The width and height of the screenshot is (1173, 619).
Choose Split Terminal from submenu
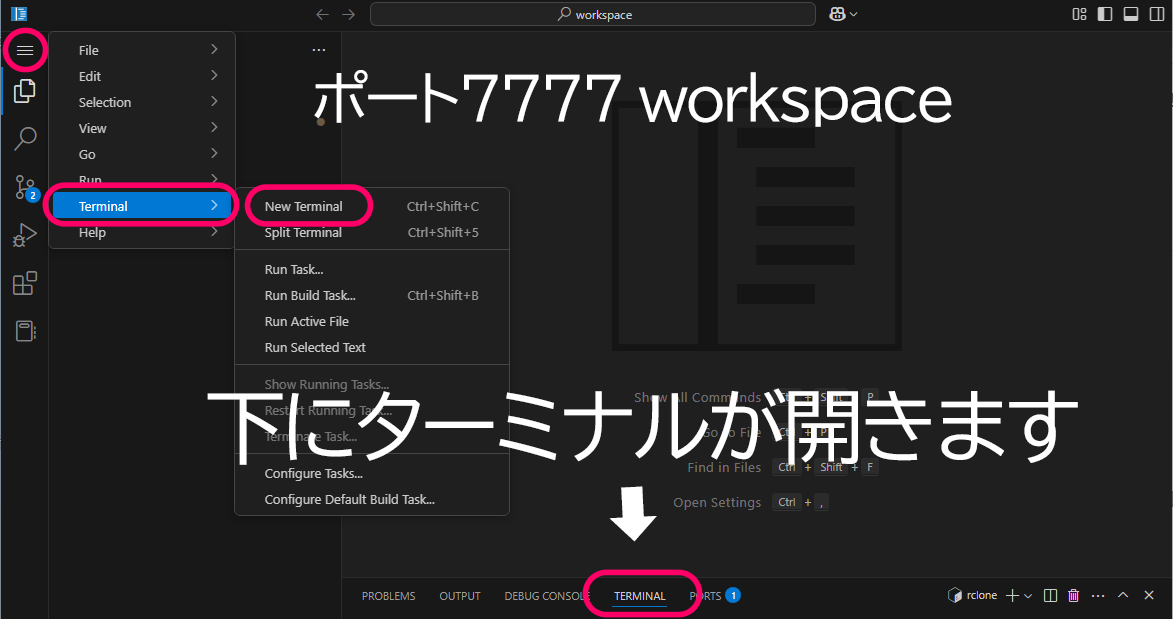click(x=372, y=233)
